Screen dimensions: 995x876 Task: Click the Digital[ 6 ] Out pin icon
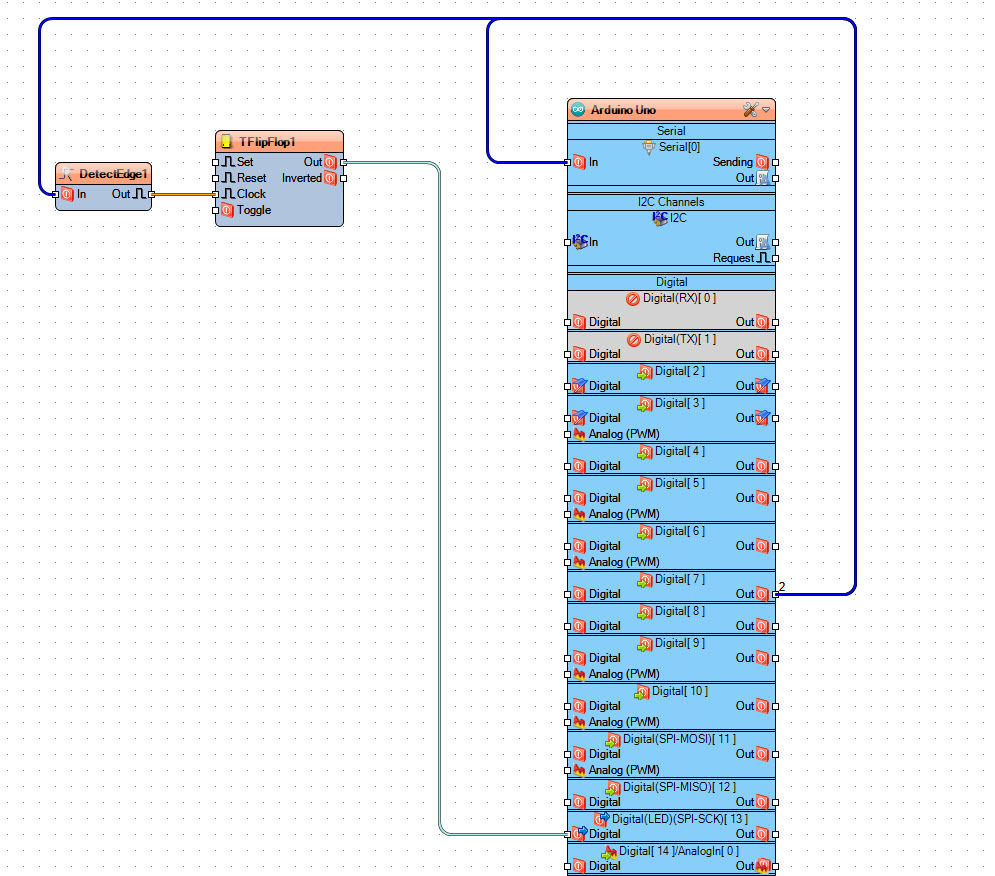pos(762,547)
